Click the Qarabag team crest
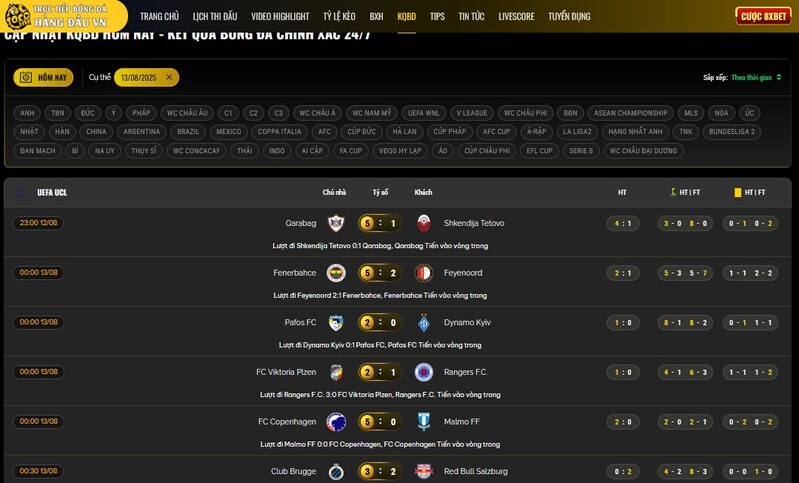This screenshot has width=799, height=483. coord(335,223)
